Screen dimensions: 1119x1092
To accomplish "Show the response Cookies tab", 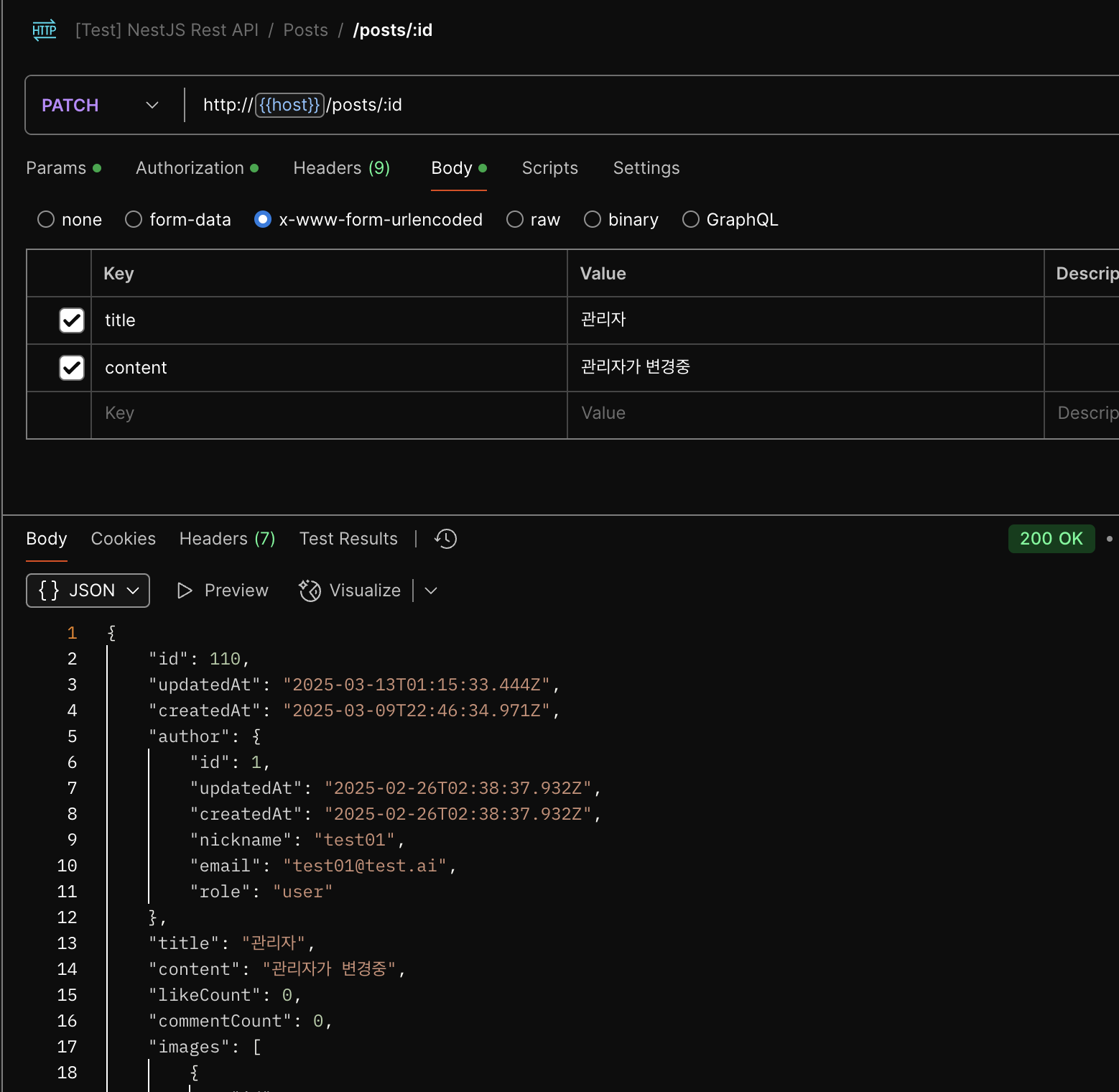I will click(x=124, y=539).
